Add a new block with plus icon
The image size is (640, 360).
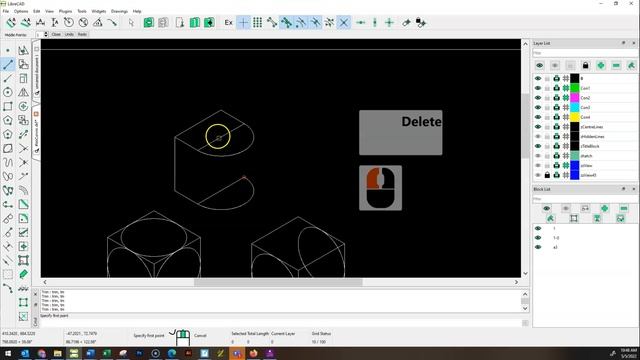click(604, 208)
